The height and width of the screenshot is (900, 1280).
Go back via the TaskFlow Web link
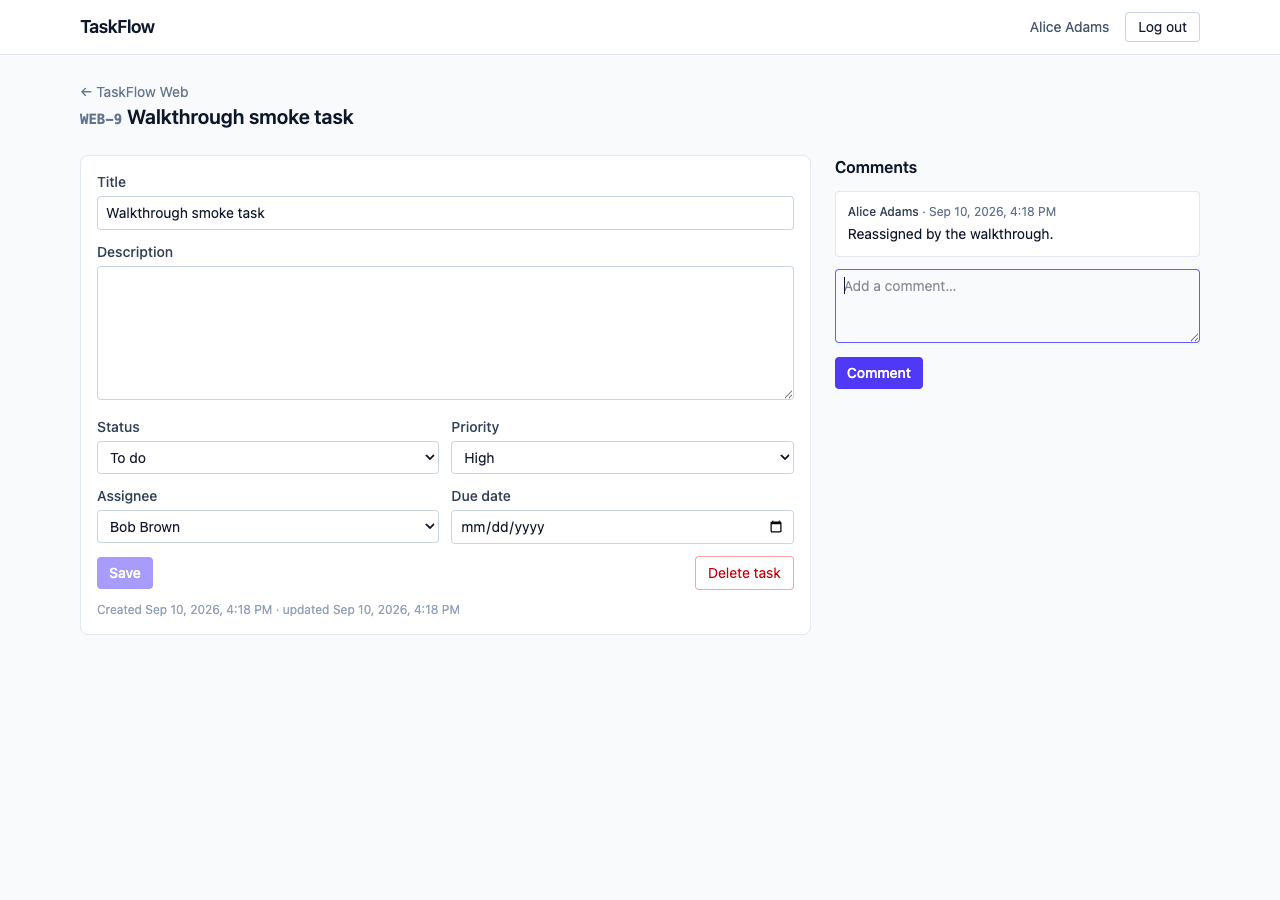(x=134, y=92)
